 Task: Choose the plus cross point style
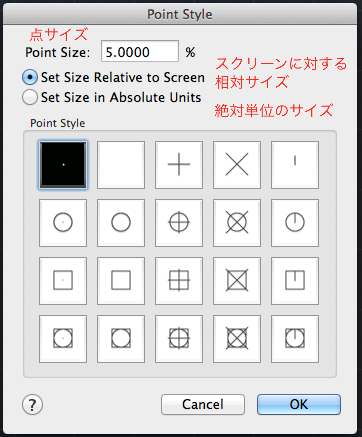(x=179, y=165)
